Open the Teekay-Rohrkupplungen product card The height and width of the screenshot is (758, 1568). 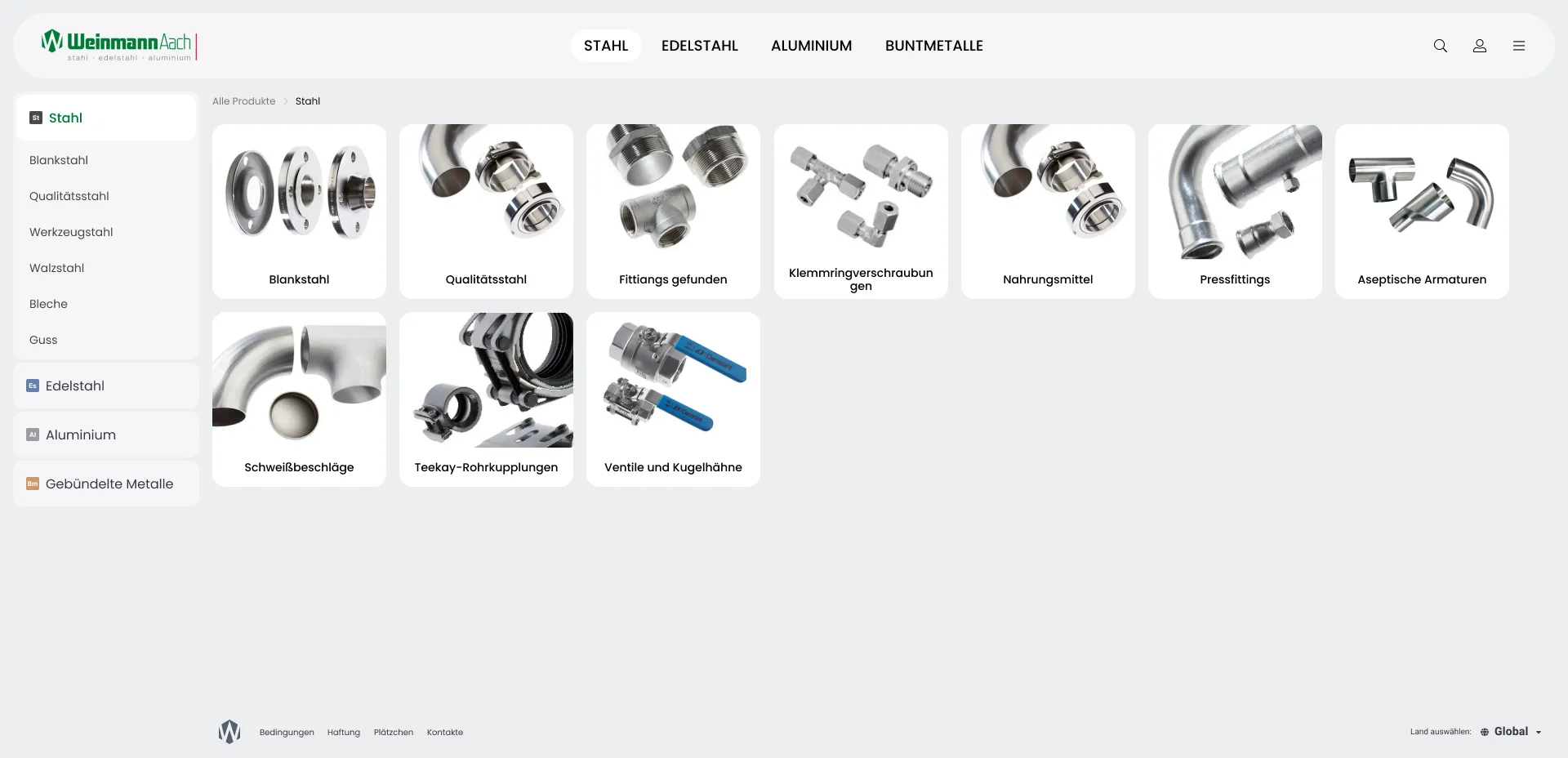tap(486, 399)
